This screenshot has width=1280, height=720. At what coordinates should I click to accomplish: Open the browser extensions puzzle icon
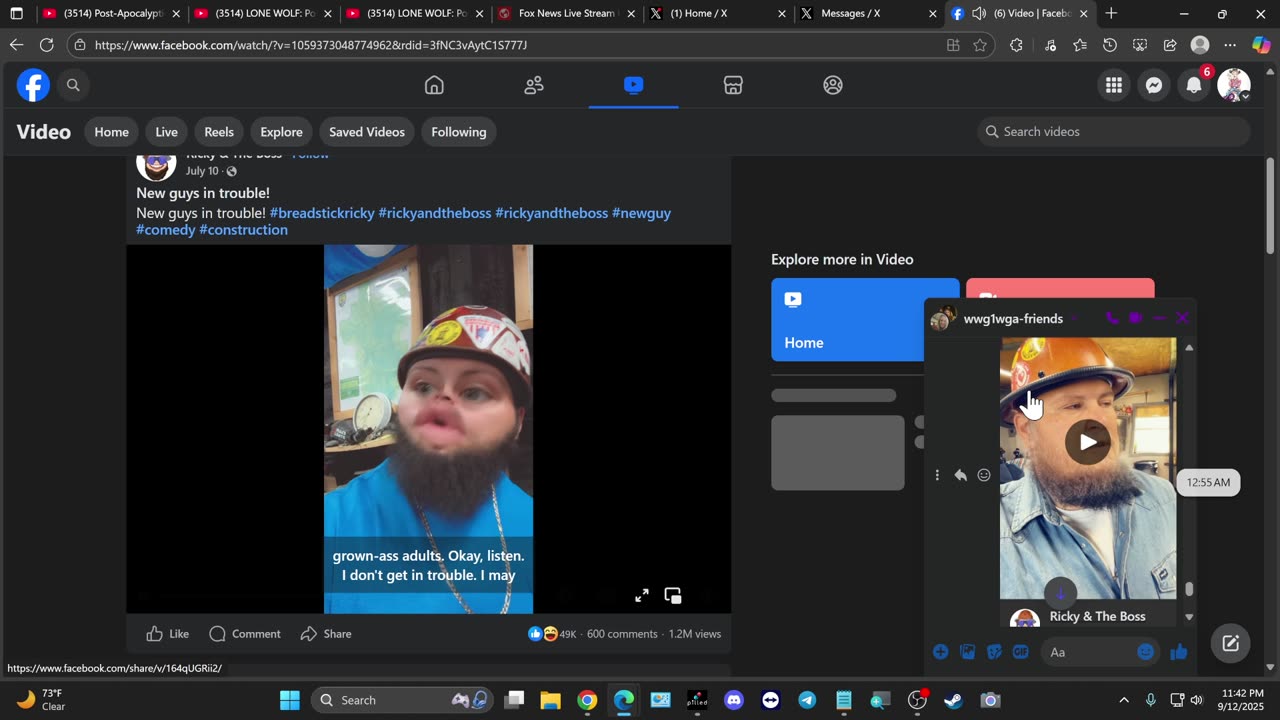[x=1017, y=45]
